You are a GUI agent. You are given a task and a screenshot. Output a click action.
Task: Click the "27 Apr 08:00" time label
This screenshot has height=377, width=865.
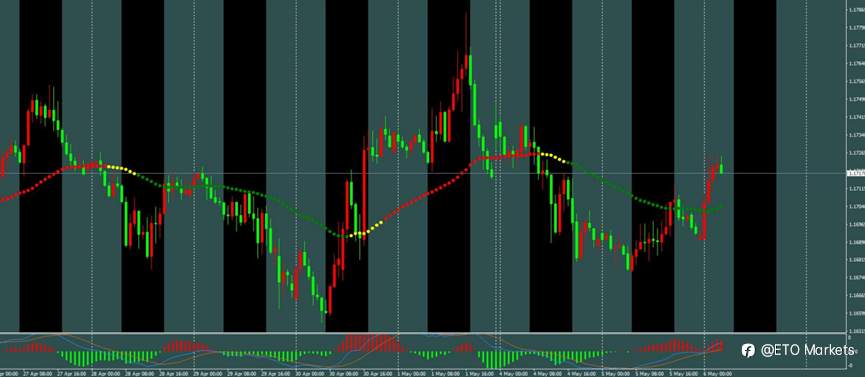pyautogui.click(x=38, y=374)
